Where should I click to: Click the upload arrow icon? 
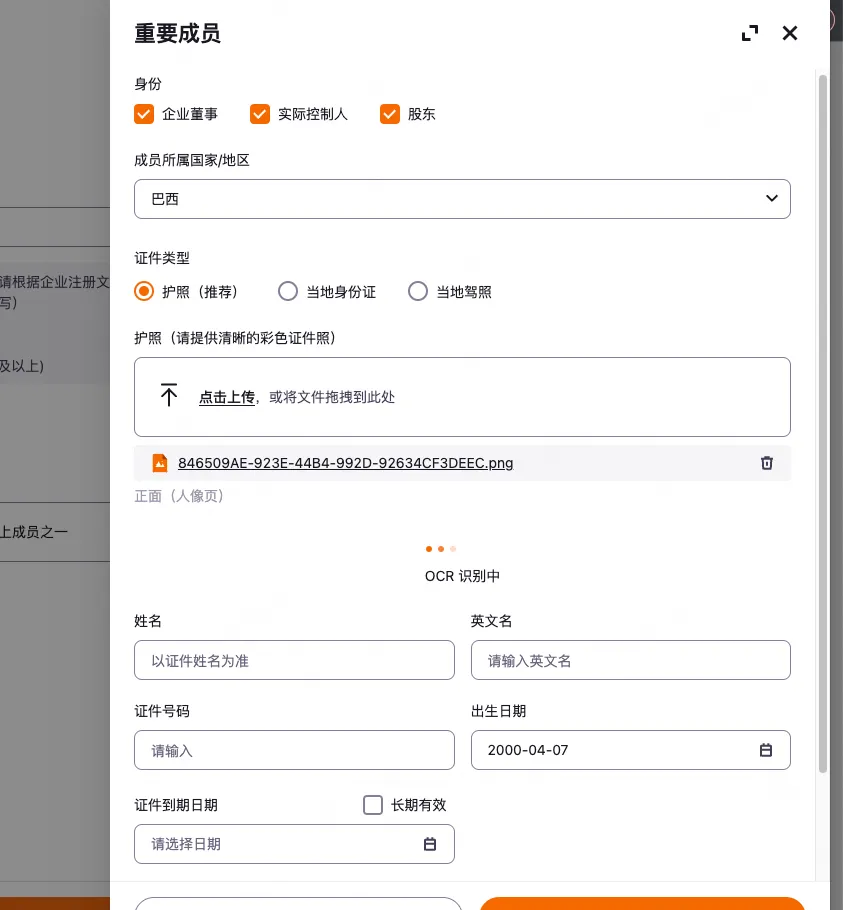click(169, 396)
